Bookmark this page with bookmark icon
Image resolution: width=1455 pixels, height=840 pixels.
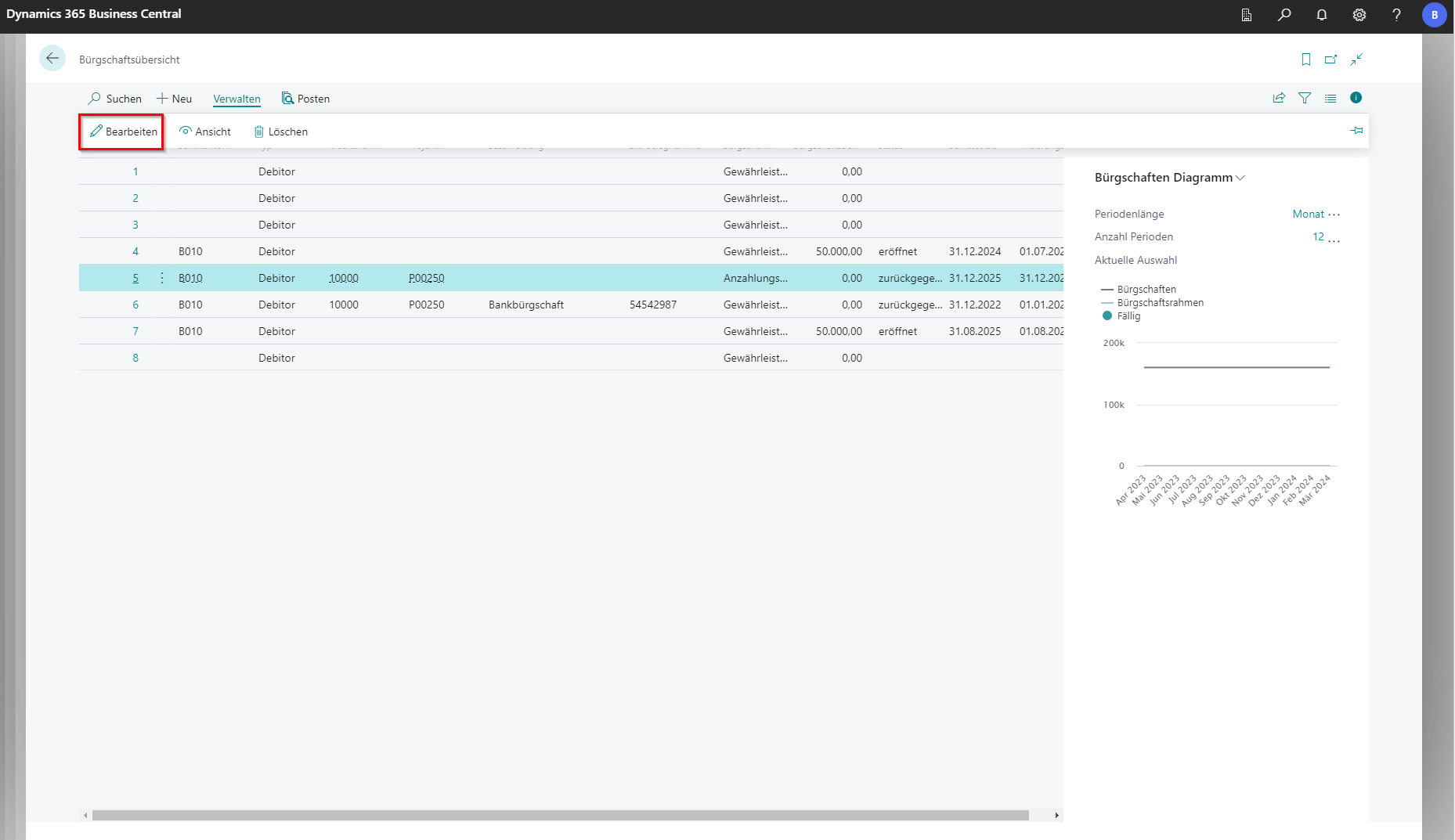pyautogui.click(x=1305, y=59)
